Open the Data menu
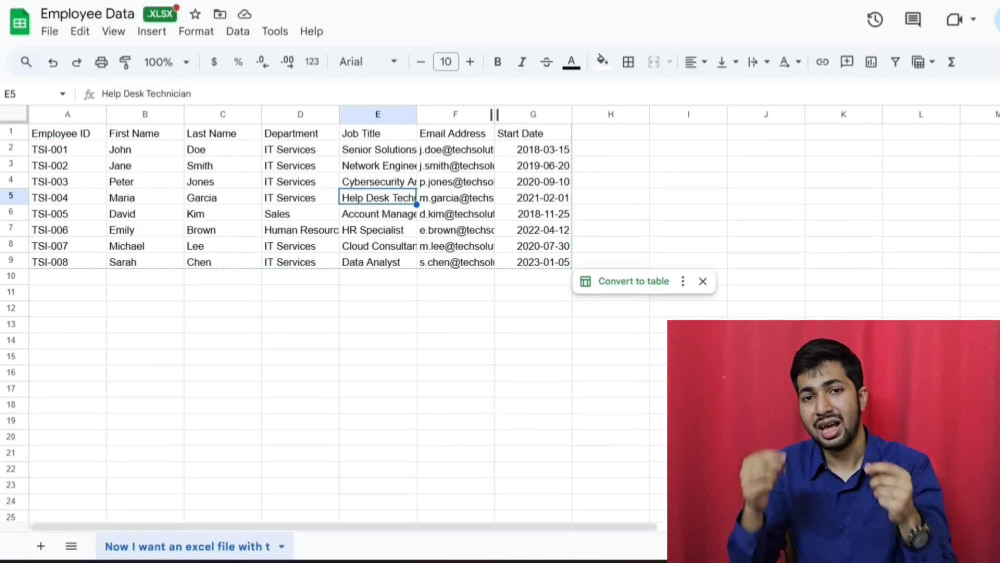1000x563 pixels. tap(237, 31)
